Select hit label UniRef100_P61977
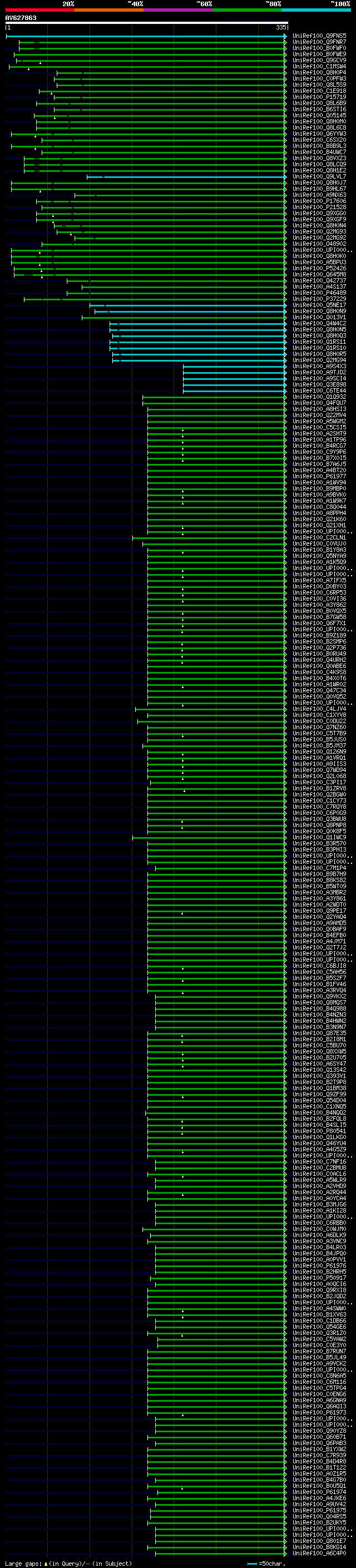The image size is (356, 1568). click(319, 477)
